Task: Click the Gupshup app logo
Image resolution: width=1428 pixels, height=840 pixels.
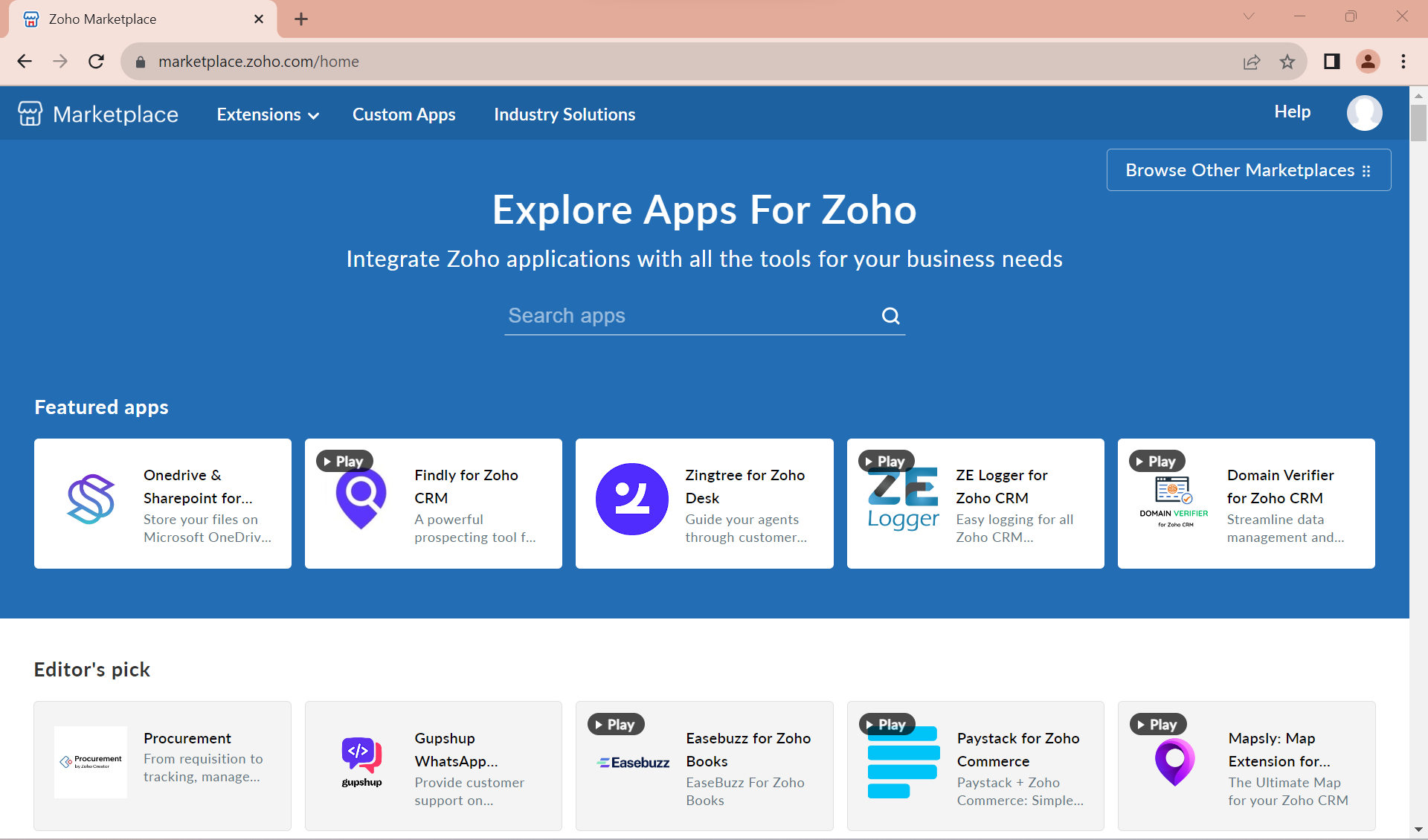Action: (361, 761)
